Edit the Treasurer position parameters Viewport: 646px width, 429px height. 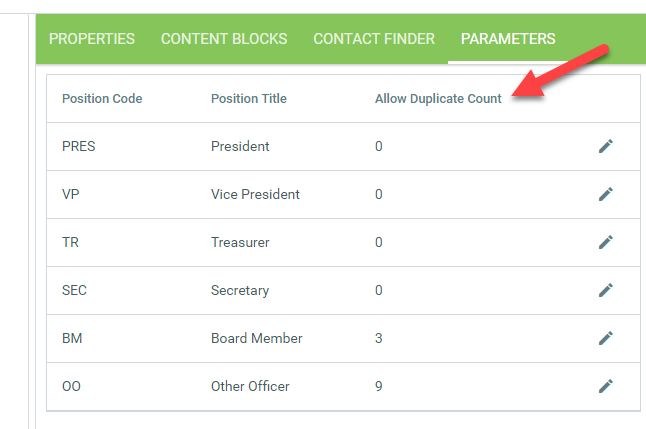click(605, 242)
